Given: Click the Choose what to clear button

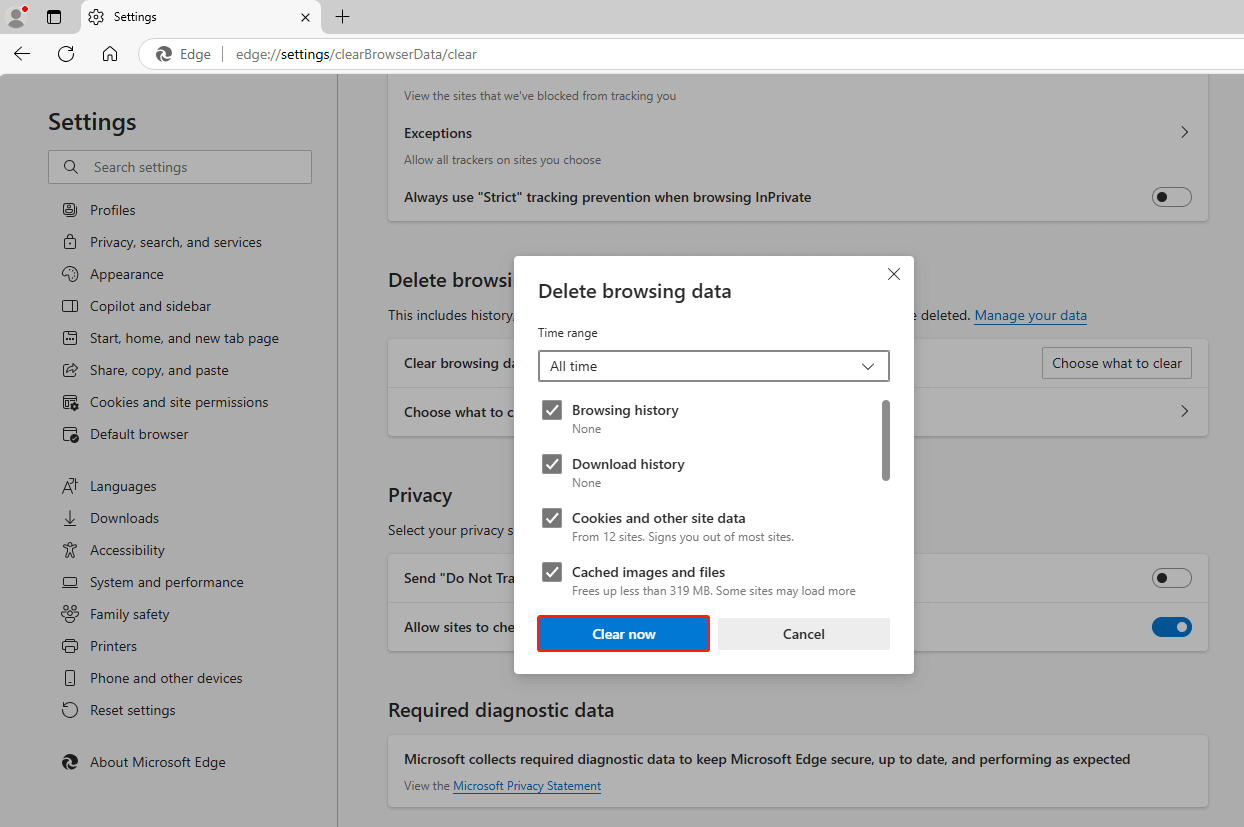Looking at the screenshot, I should (x=1117, y=363).
